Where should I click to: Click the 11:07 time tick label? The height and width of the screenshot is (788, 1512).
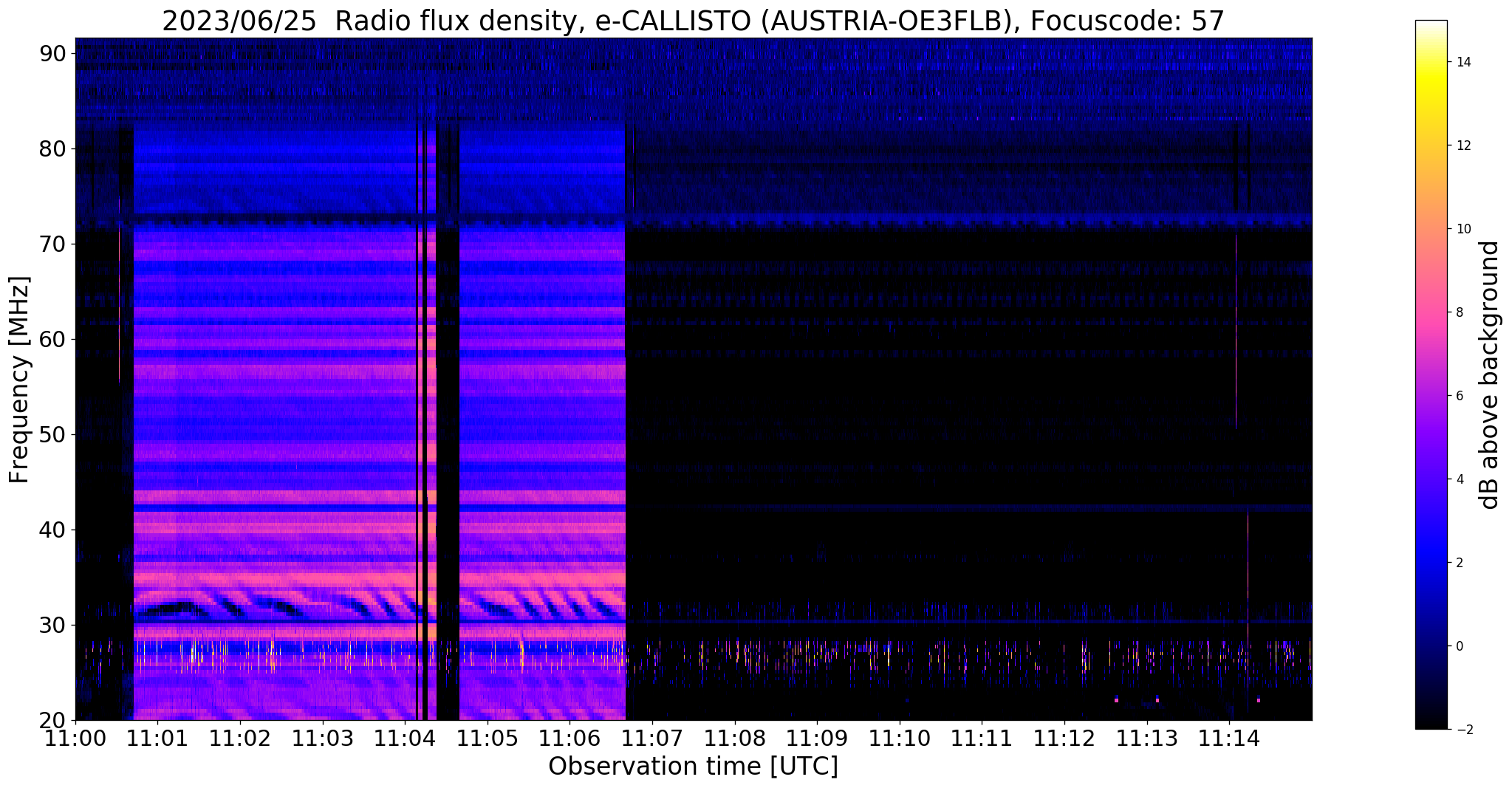point(652,738)
